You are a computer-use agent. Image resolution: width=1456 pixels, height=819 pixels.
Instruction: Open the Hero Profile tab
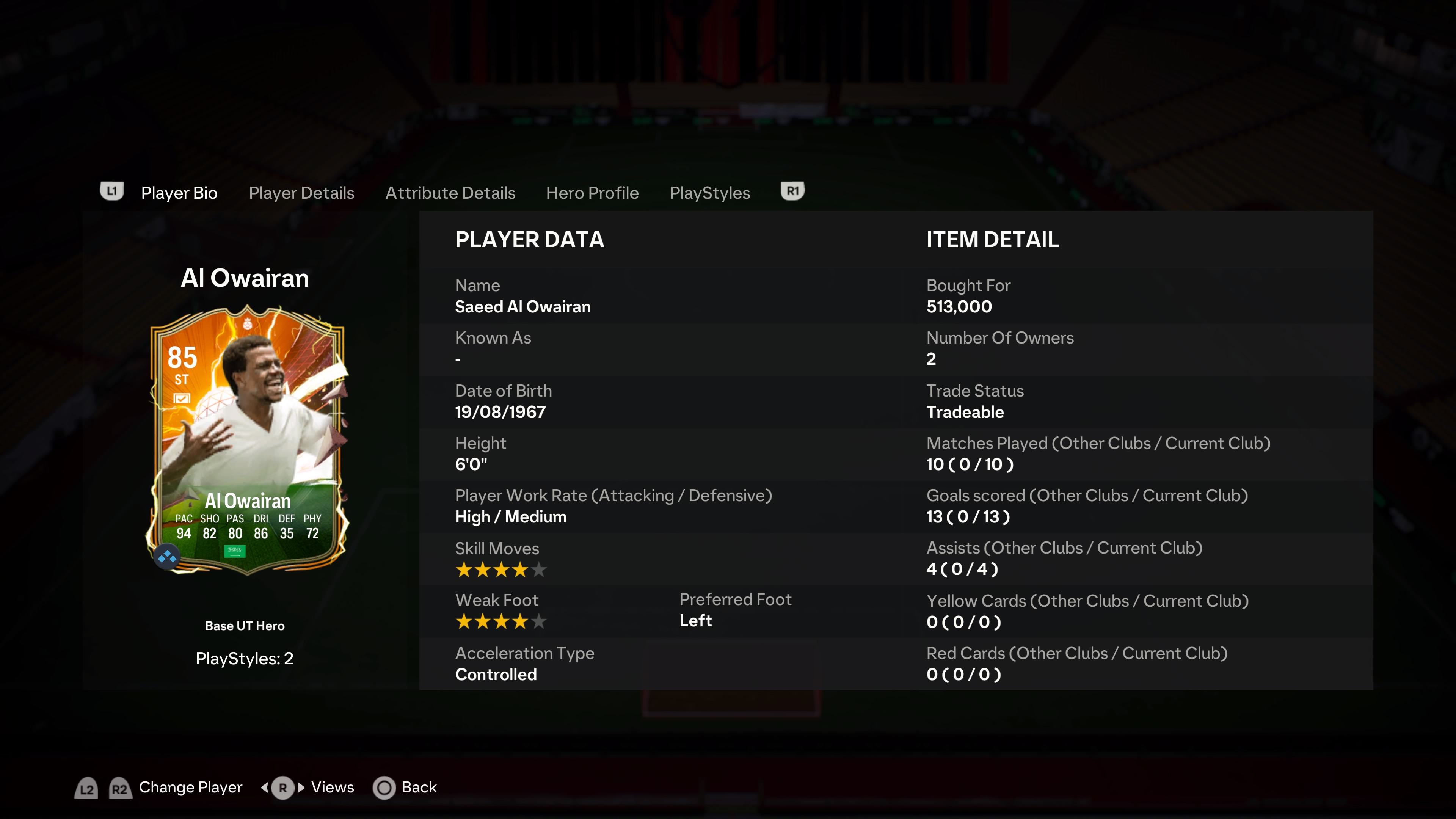click(x=592, y=193)
